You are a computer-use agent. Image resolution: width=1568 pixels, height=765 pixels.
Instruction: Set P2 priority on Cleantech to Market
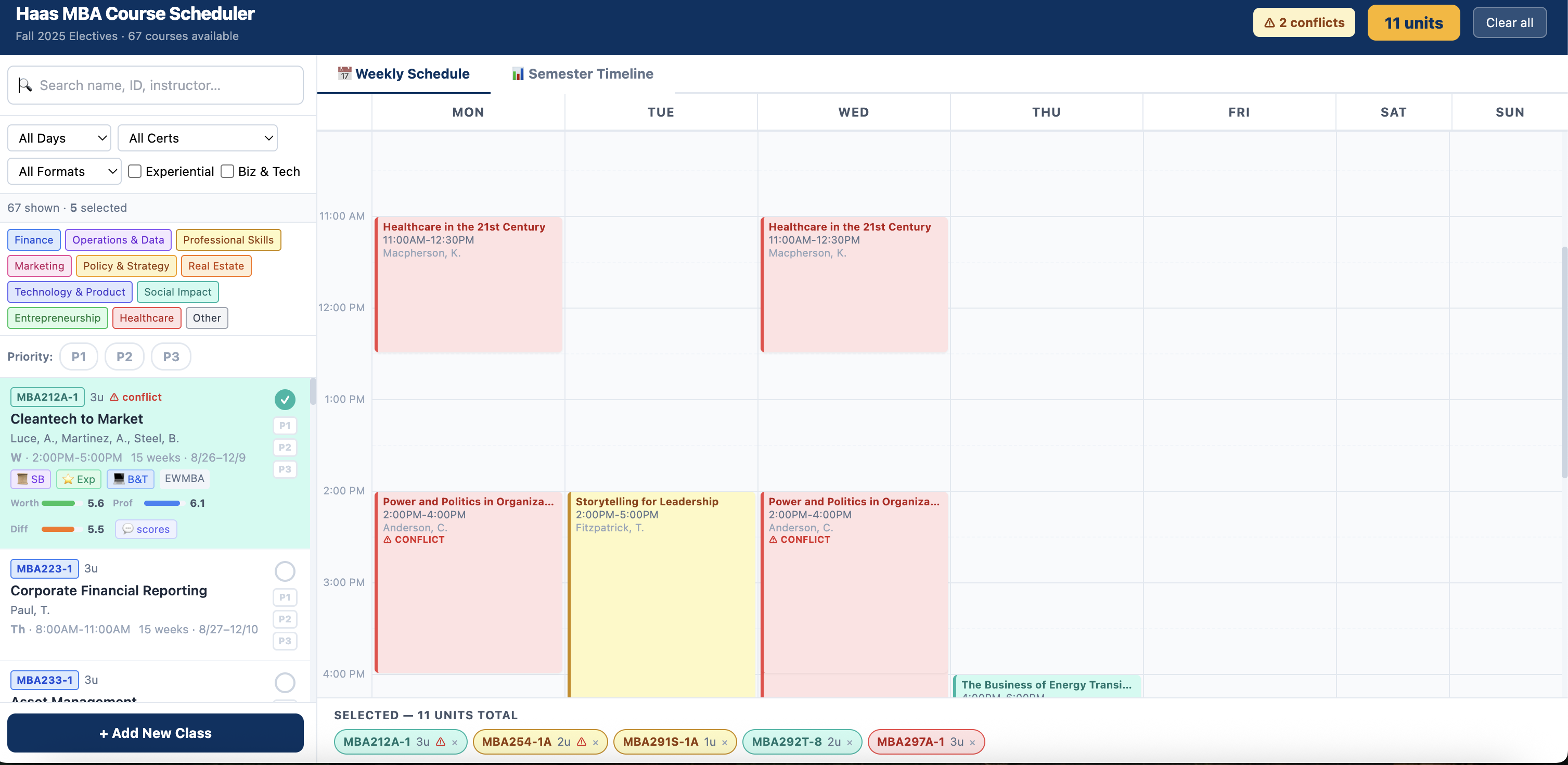[285, 448]
